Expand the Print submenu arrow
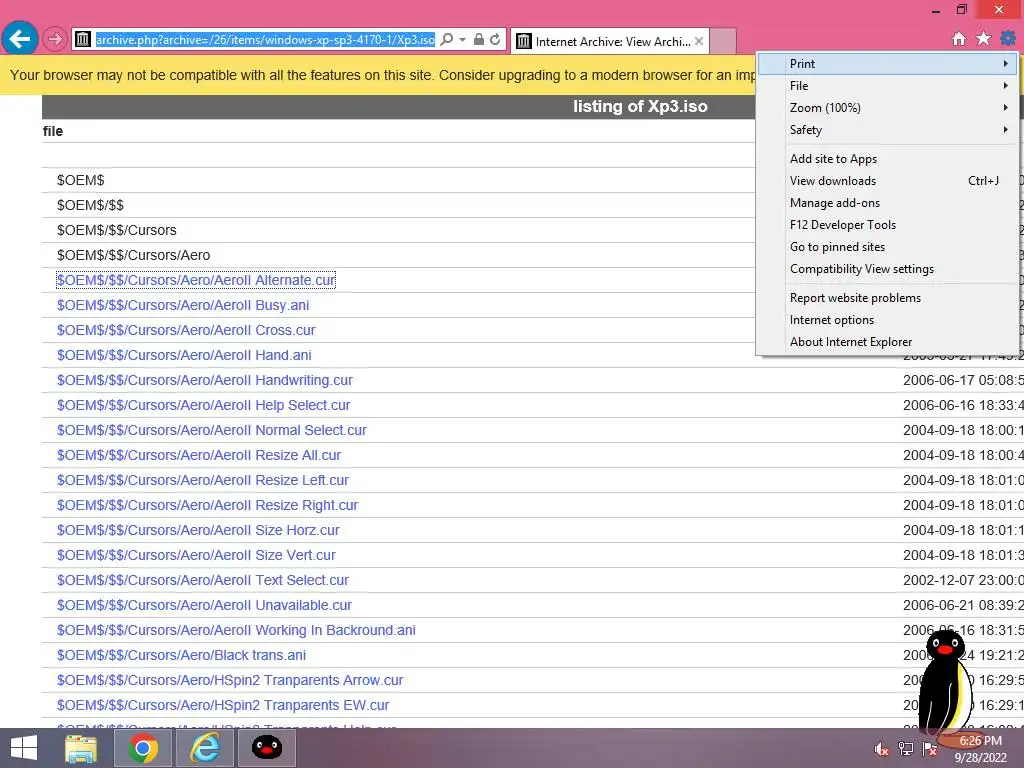The width and height of the screenshot is (1024, 768). click(1006, 64)
